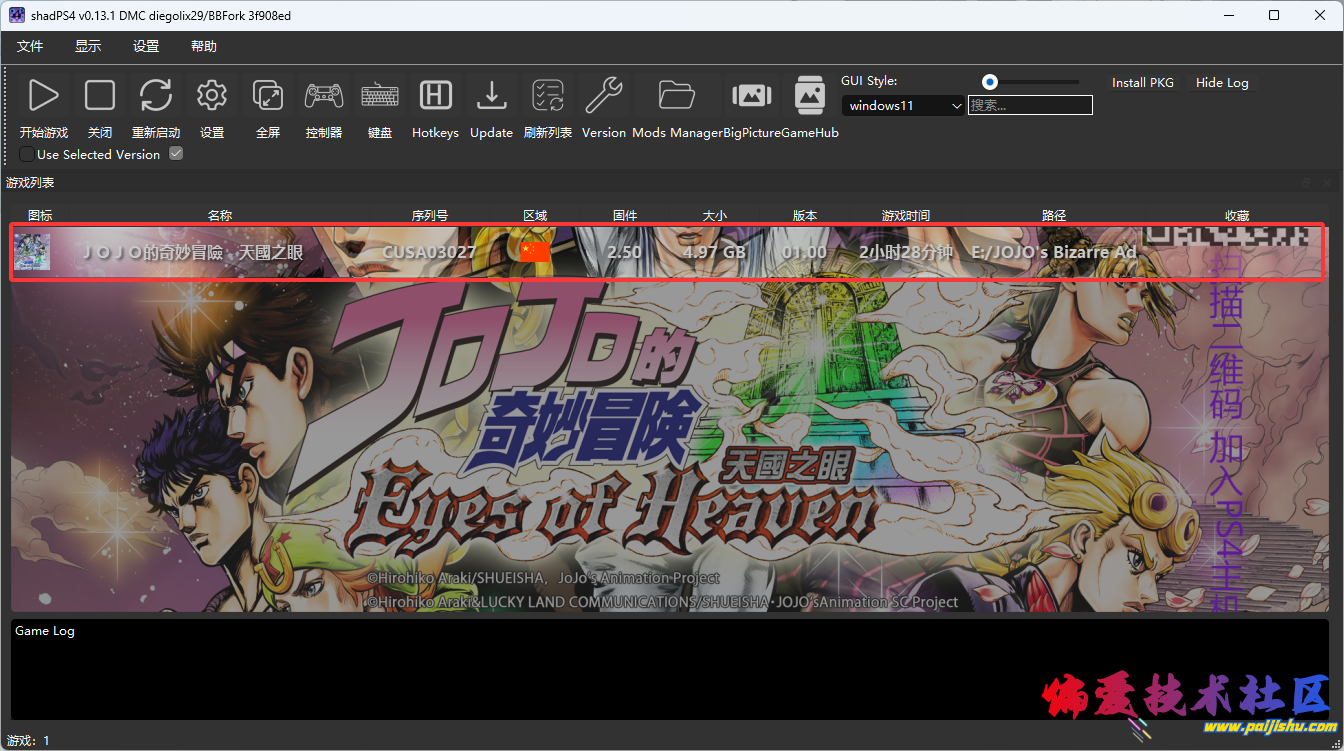Open the 控制器 controller settings
Screen dimensions: 1344x751
click(324, 96)
